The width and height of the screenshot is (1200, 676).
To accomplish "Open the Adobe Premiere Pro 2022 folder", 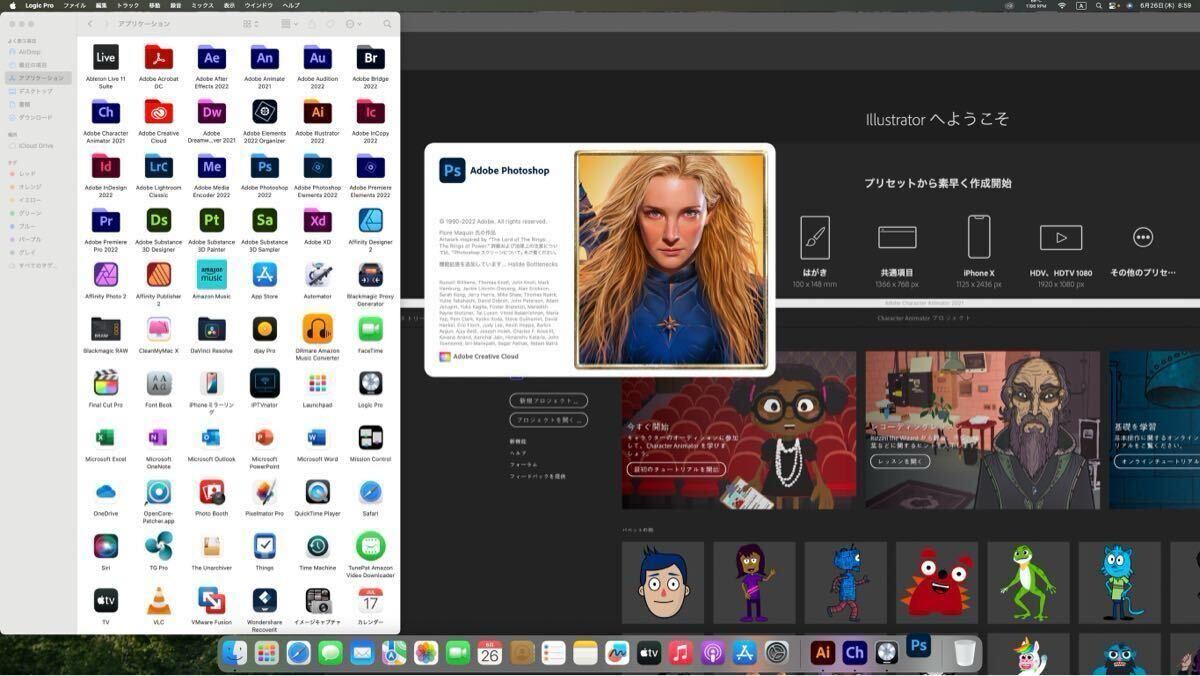I will (x=106, y=220).
